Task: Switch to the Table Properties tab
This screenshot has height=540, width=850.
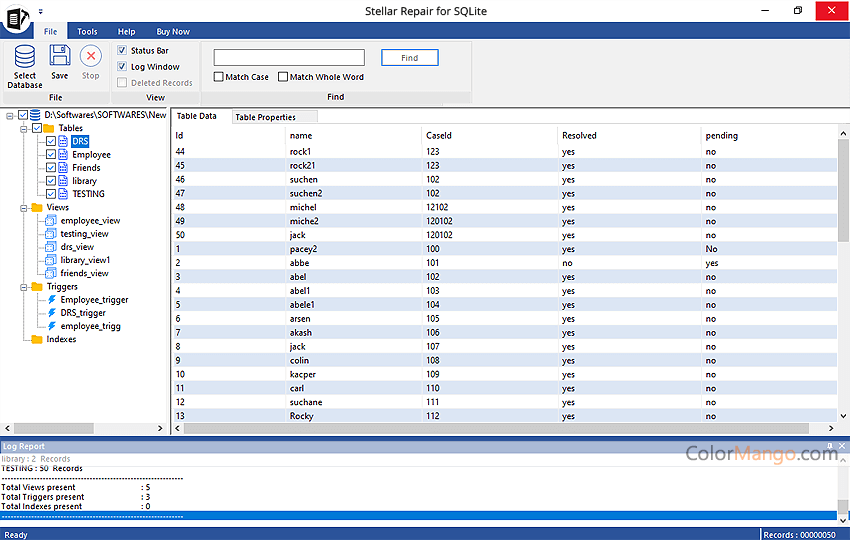Action: pos(265,117)
